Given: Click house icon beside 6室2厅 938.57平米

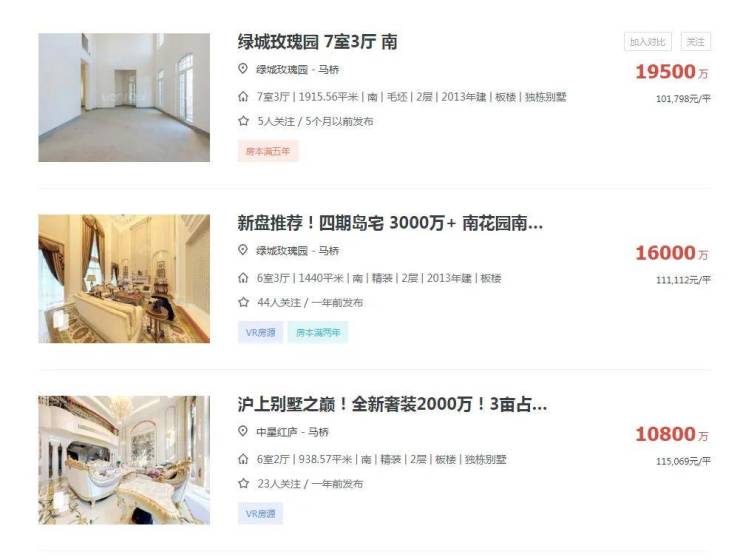Looking at the screenshot, I should [243, 459].
